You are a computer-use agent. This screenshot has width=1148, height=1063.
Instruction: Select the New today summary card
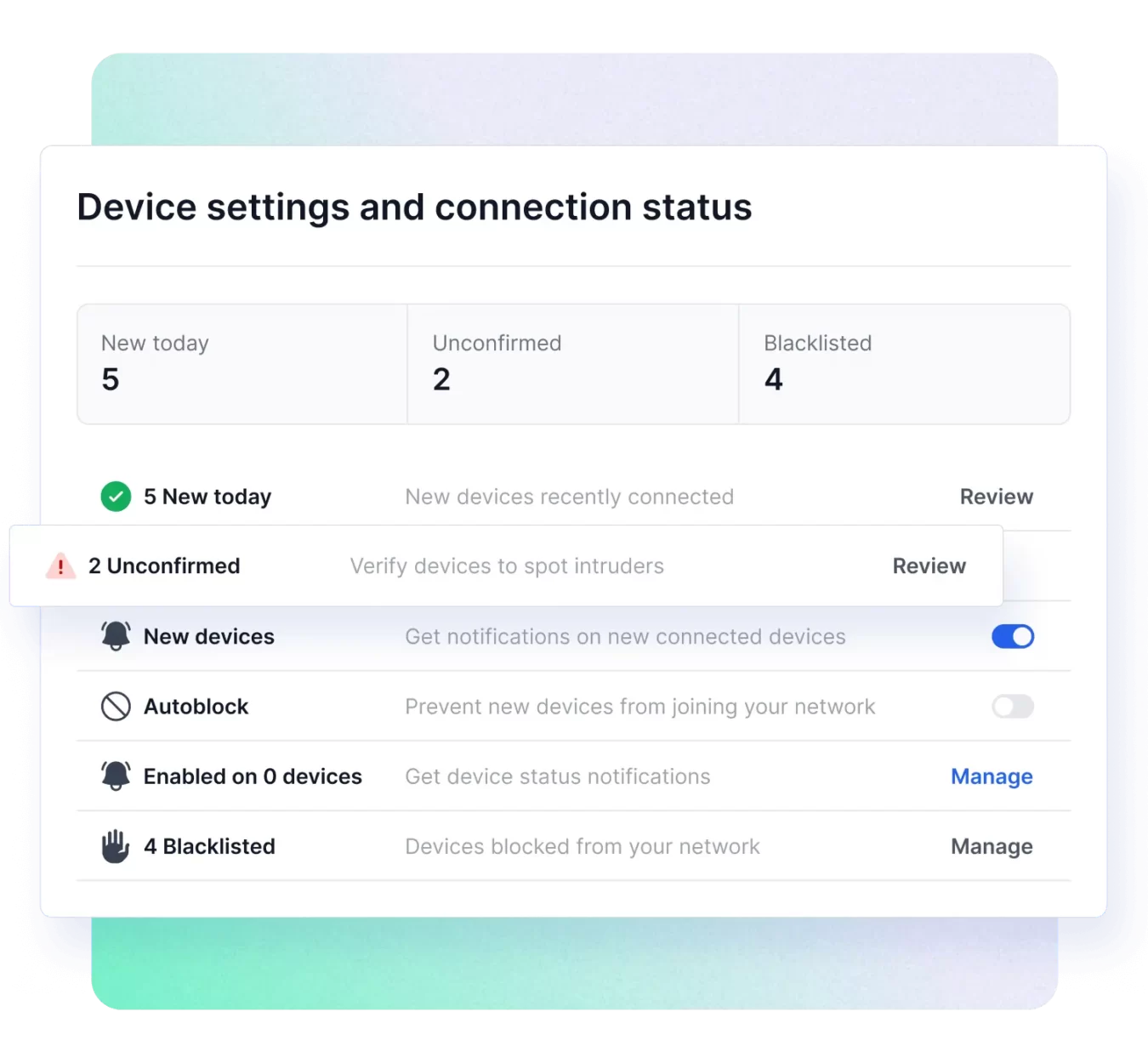point(242,364)
